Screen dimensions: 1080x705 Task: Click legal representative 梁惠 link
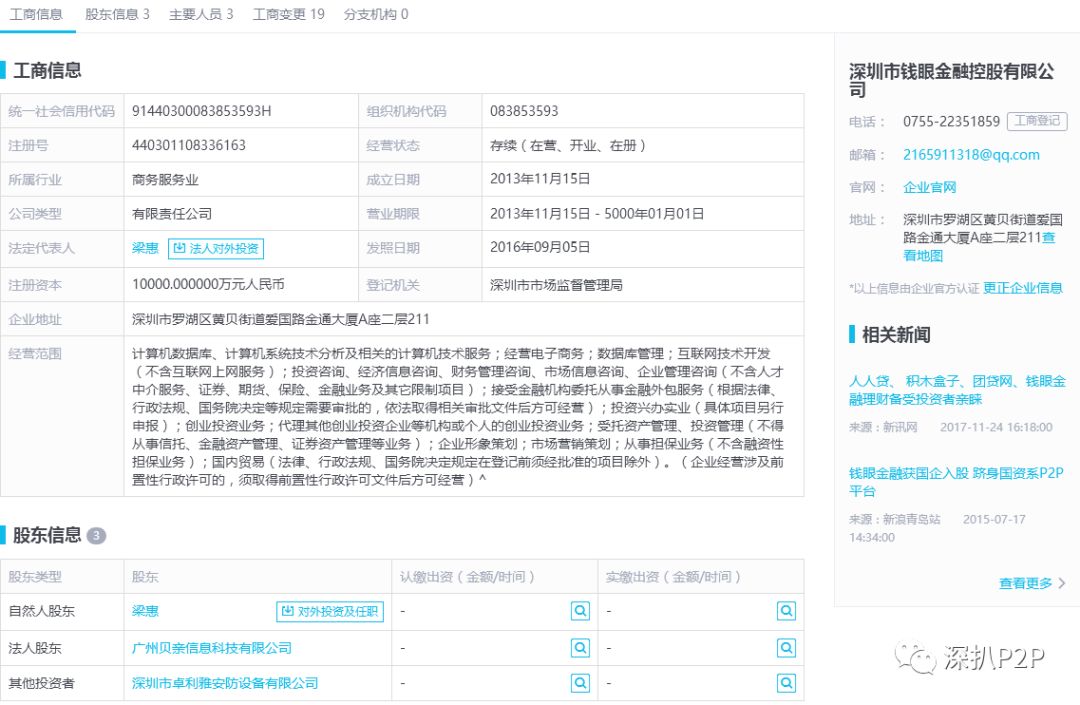(145, 248)
